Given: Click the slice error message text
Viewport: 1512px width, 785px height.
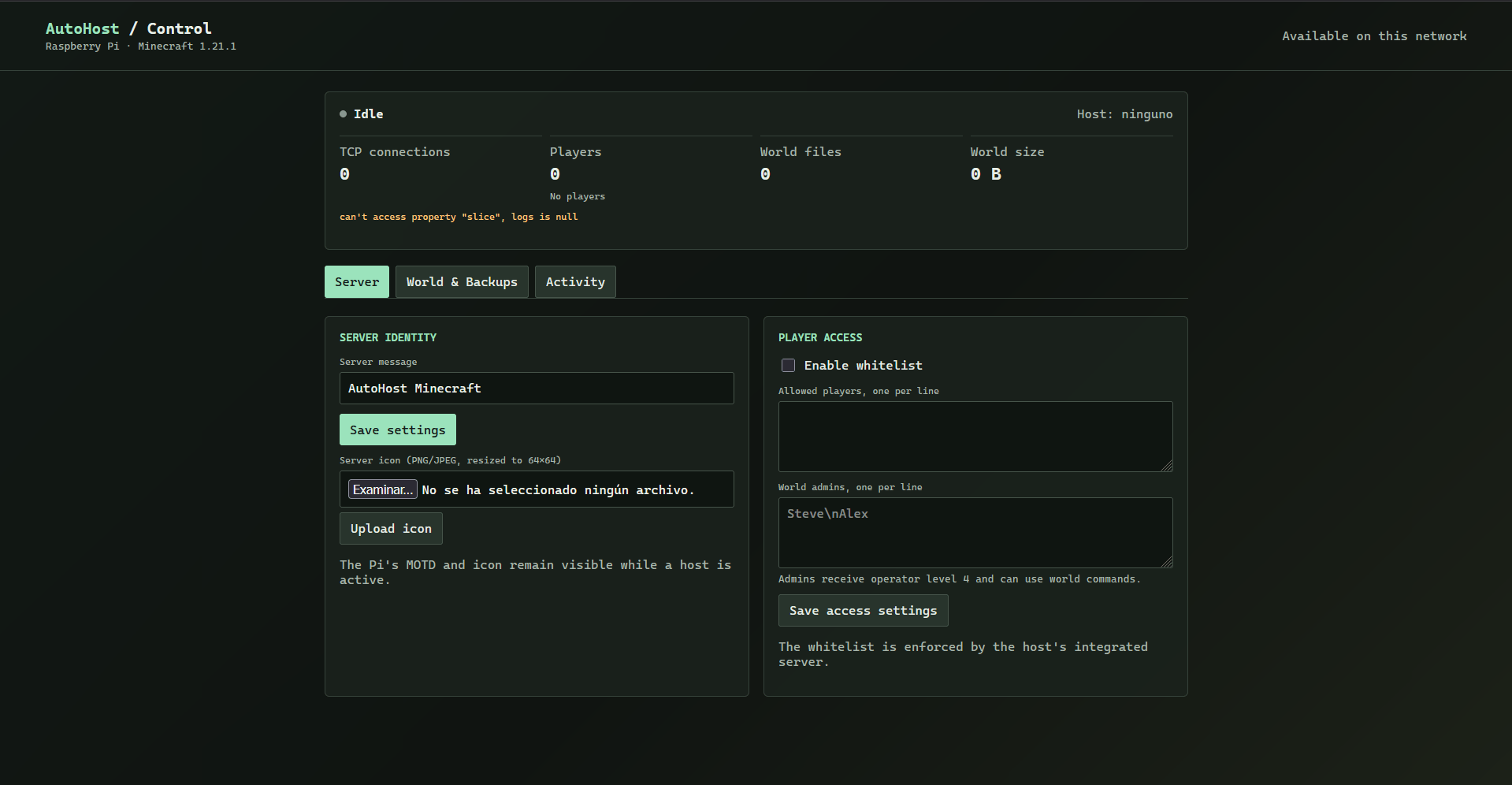Looking at the screenshot, I should pyautogui.click(x=459, y=217).
